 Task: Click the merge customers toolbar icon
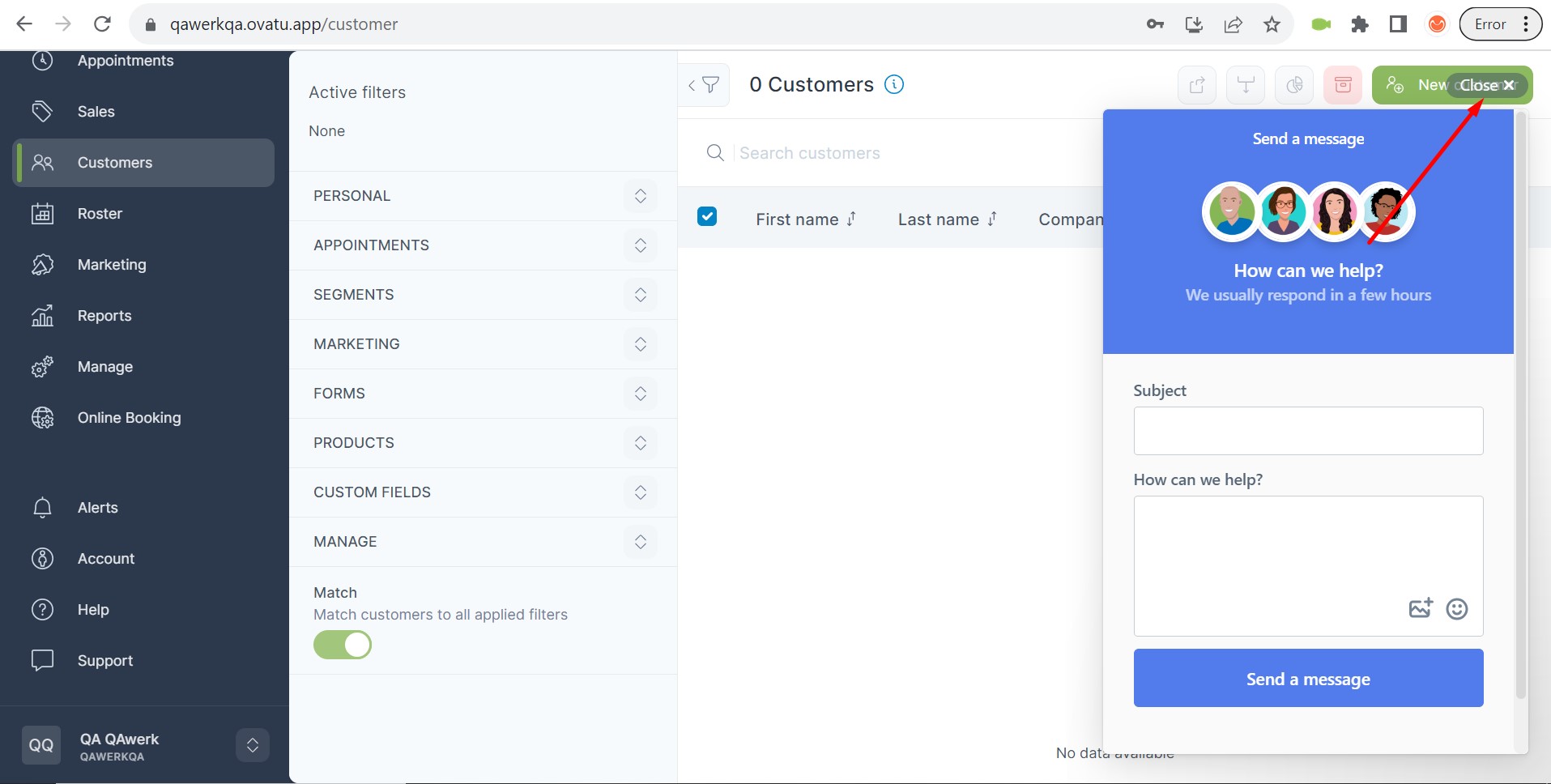(x=1246, y=85)
